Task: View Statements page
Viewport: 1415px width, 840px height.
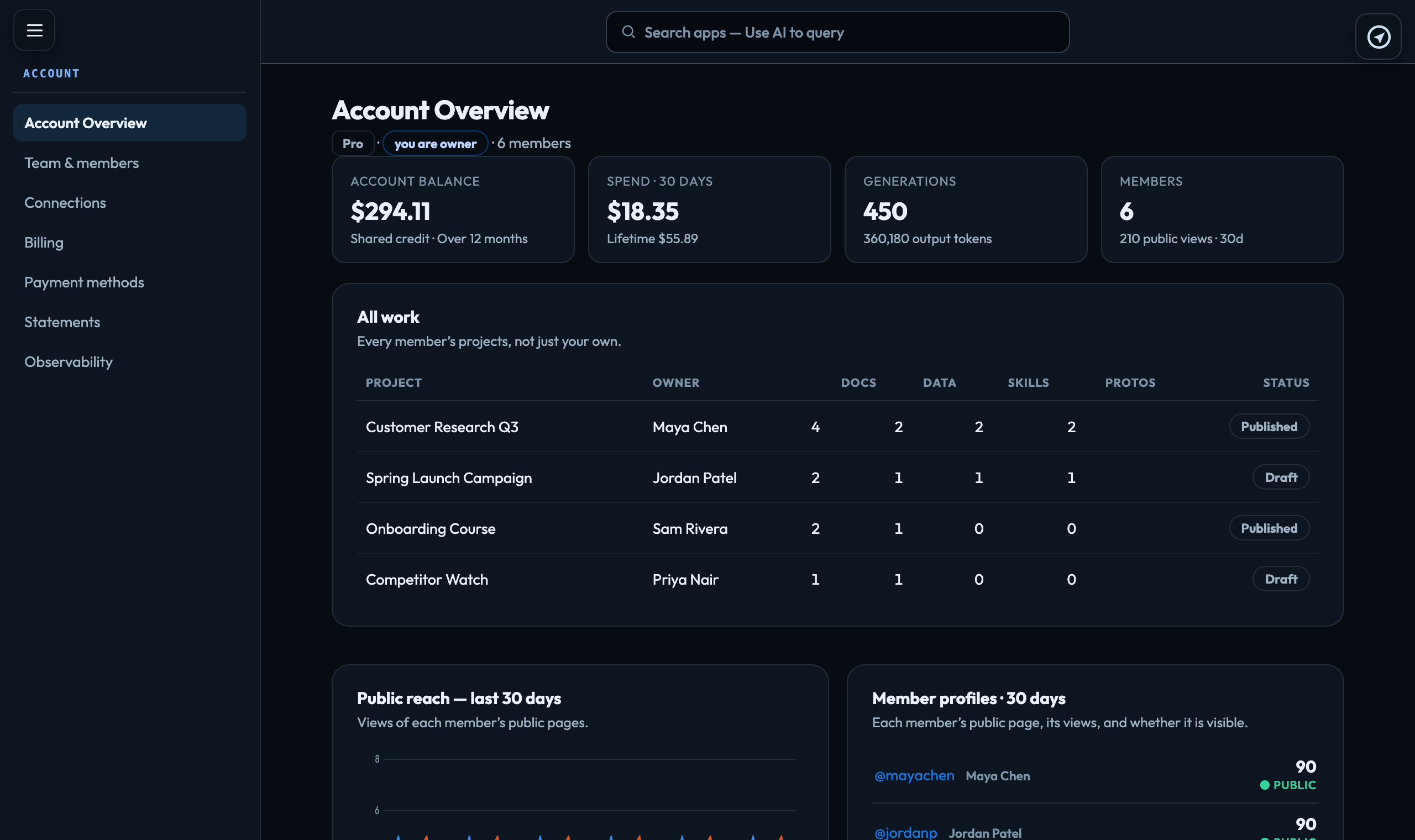Action: coord(129,322)
